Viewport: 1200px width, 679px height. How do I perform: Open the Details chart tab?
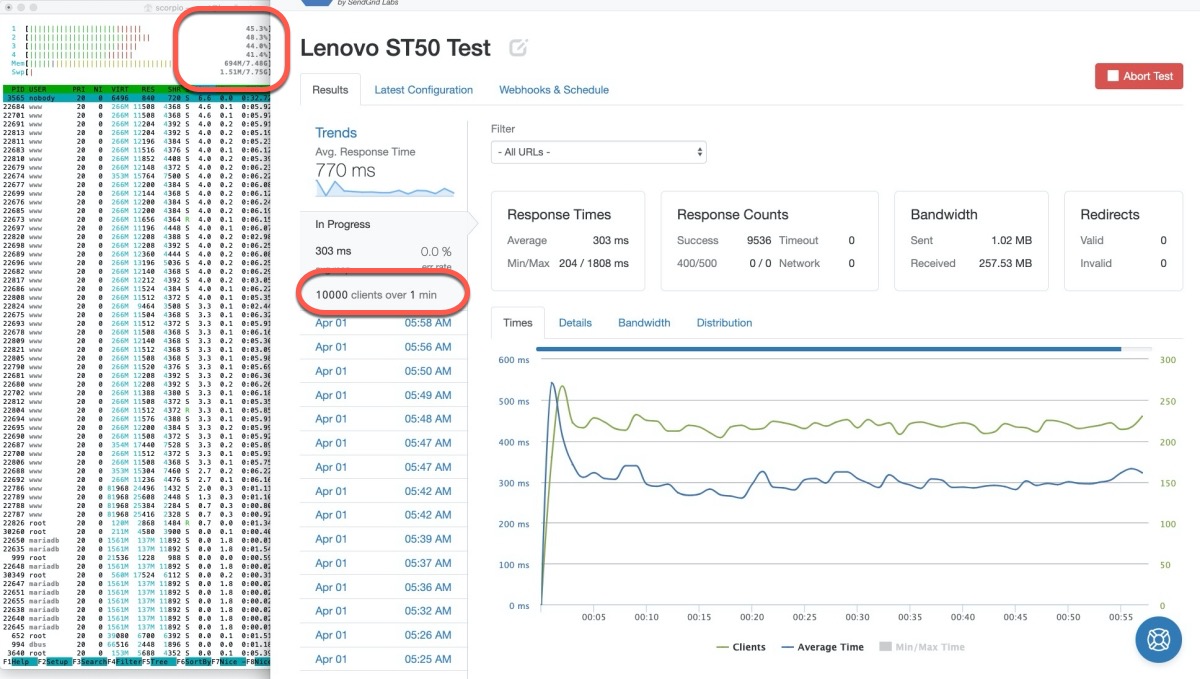coord(575,323)
